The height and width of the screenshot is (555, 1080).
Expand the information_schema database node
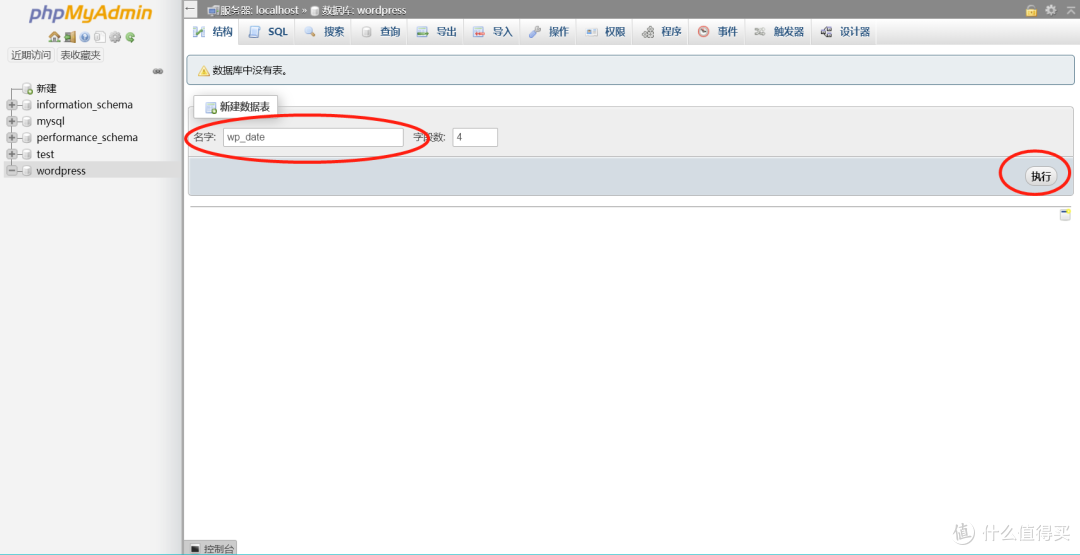click(x=11, y=105)
